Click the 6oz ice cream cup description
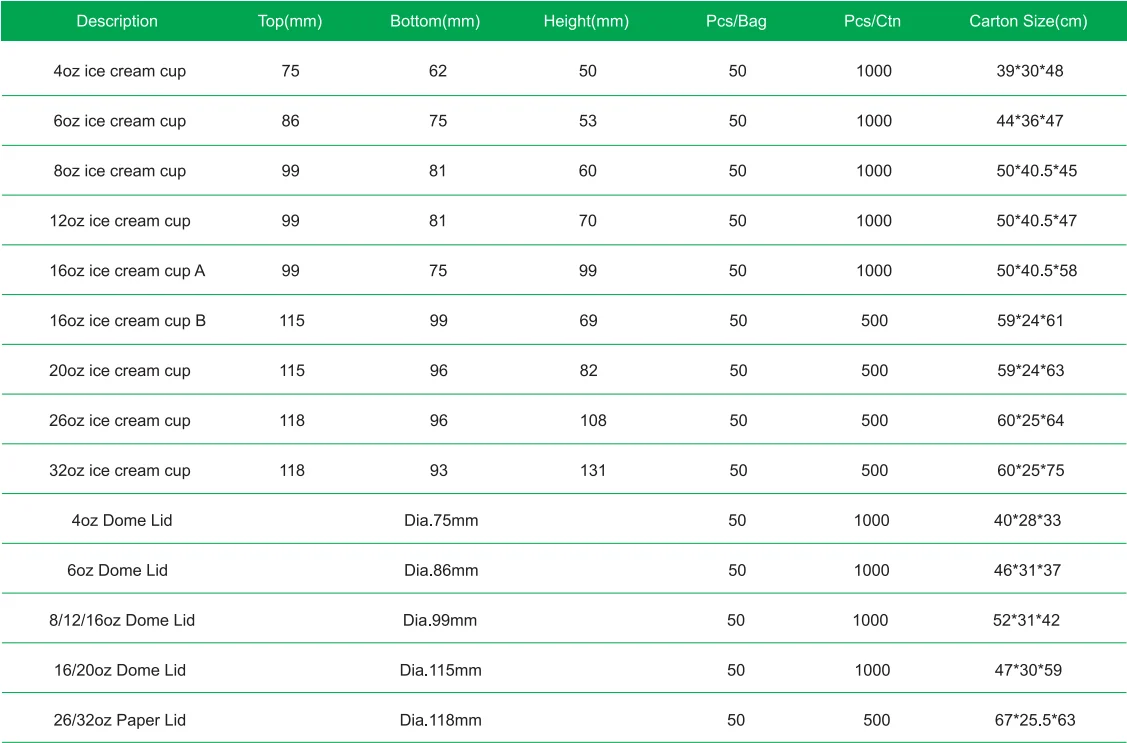 pos(119,121)
